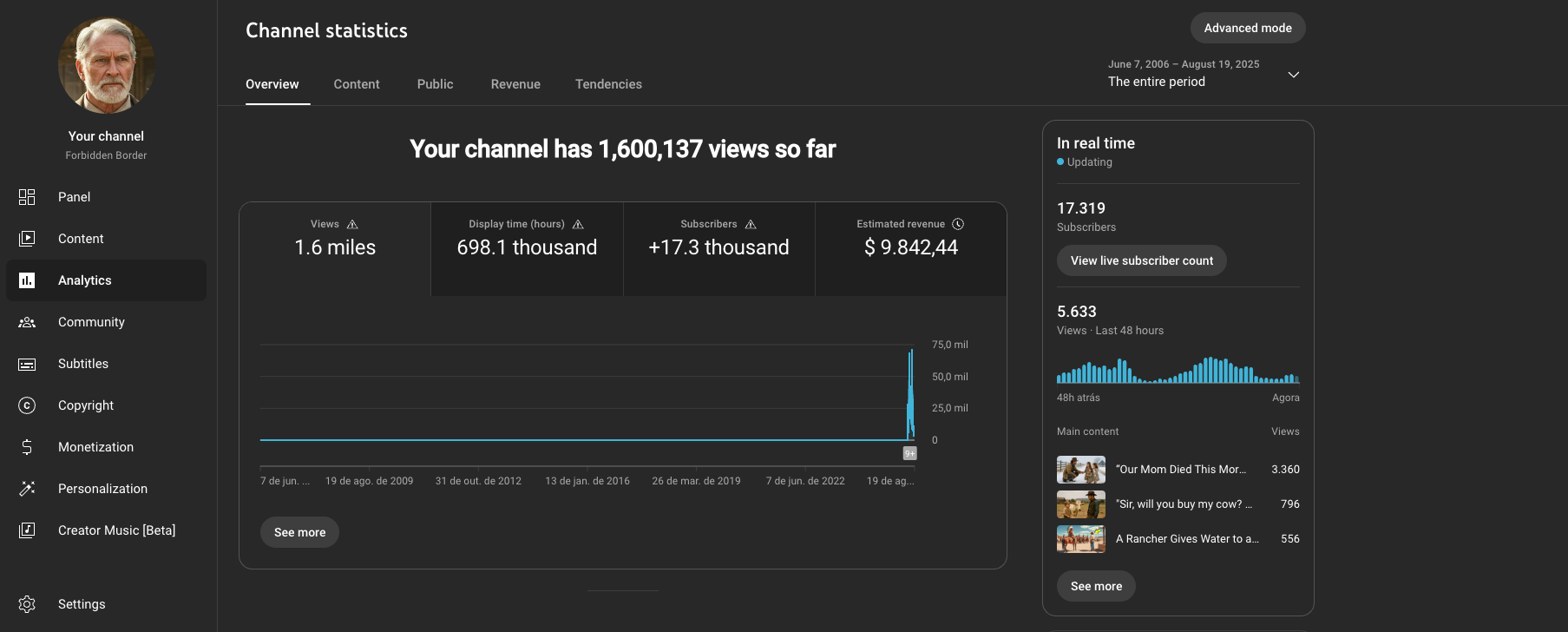
Task: Open "Our Mom Died This Mor..." video thumbnail
Action: tap(1080, 470)
